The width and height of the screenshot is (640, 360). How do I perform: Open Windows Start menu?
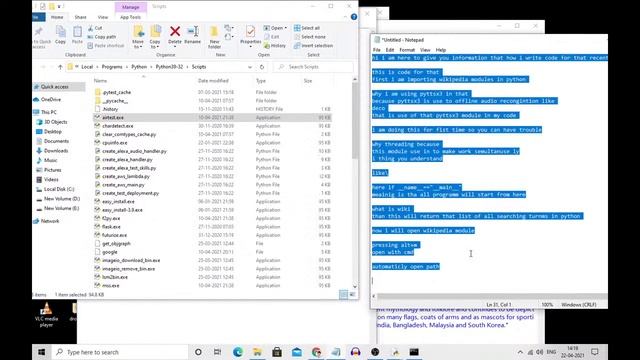(42, 352)
